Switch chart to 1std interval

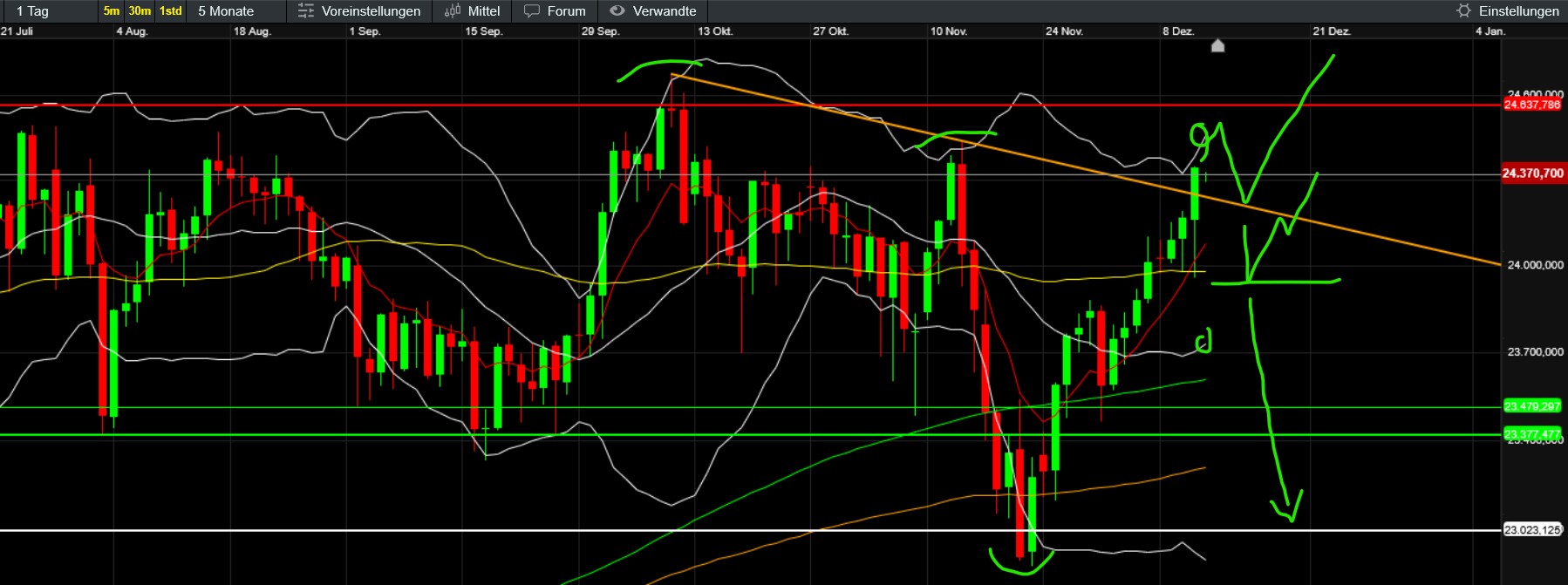[x=171, y=11]
